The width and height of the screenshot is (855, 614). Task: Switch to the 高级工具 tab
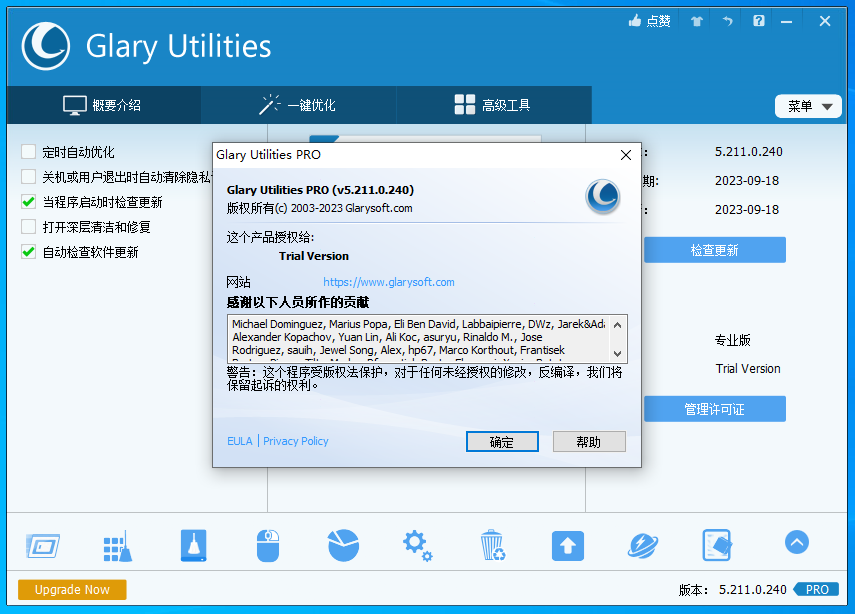click(x=493, y=105)
